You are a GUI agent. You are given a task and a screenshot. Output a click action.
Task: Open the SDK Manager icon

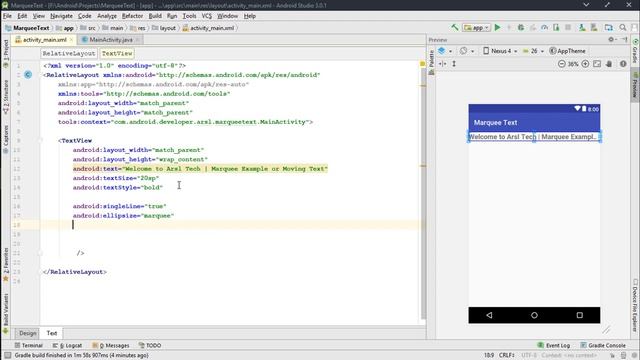[x=594, y=28]
